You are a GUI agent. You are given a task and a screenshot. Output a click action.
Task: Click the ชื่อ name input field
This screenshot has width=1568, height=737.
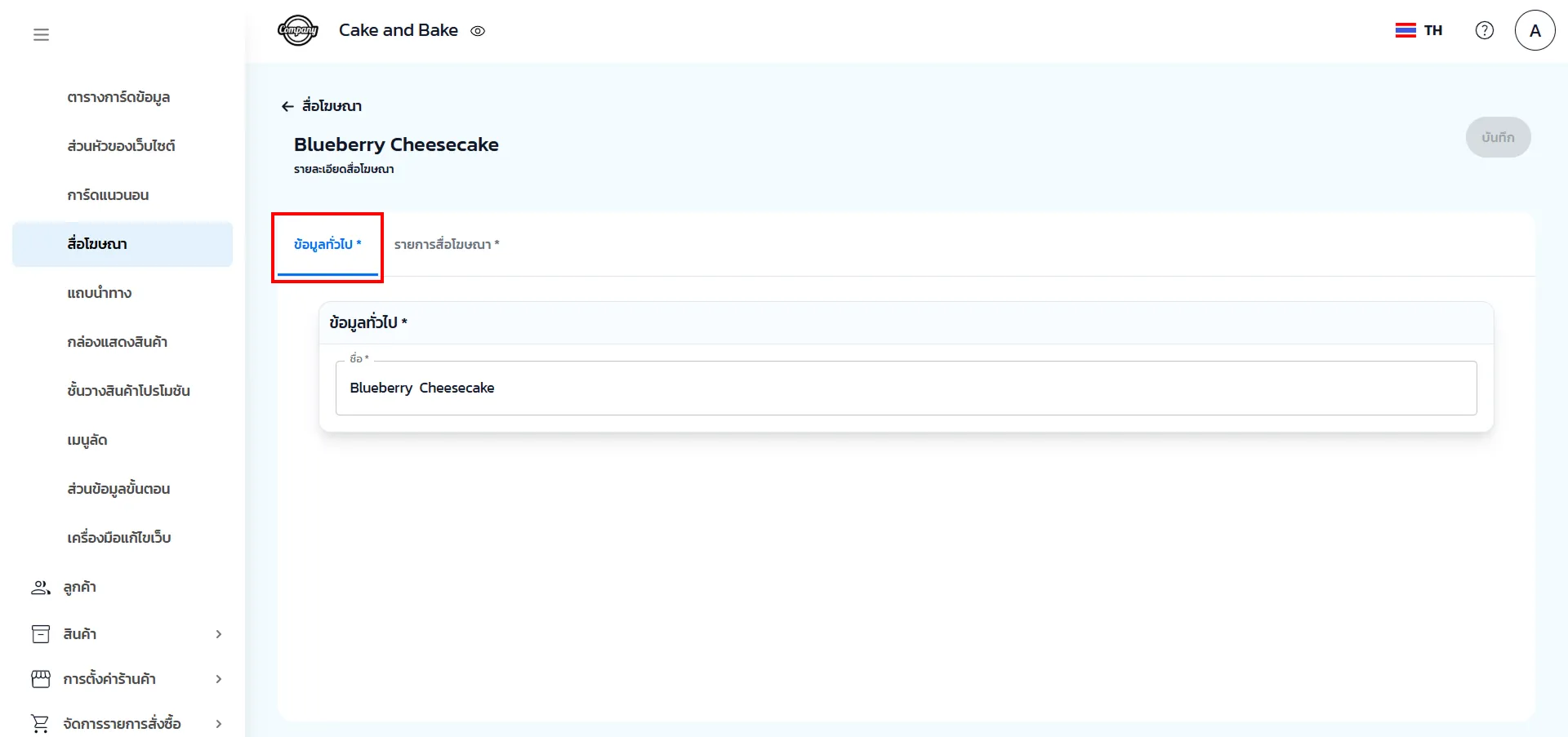pos(905,388)
